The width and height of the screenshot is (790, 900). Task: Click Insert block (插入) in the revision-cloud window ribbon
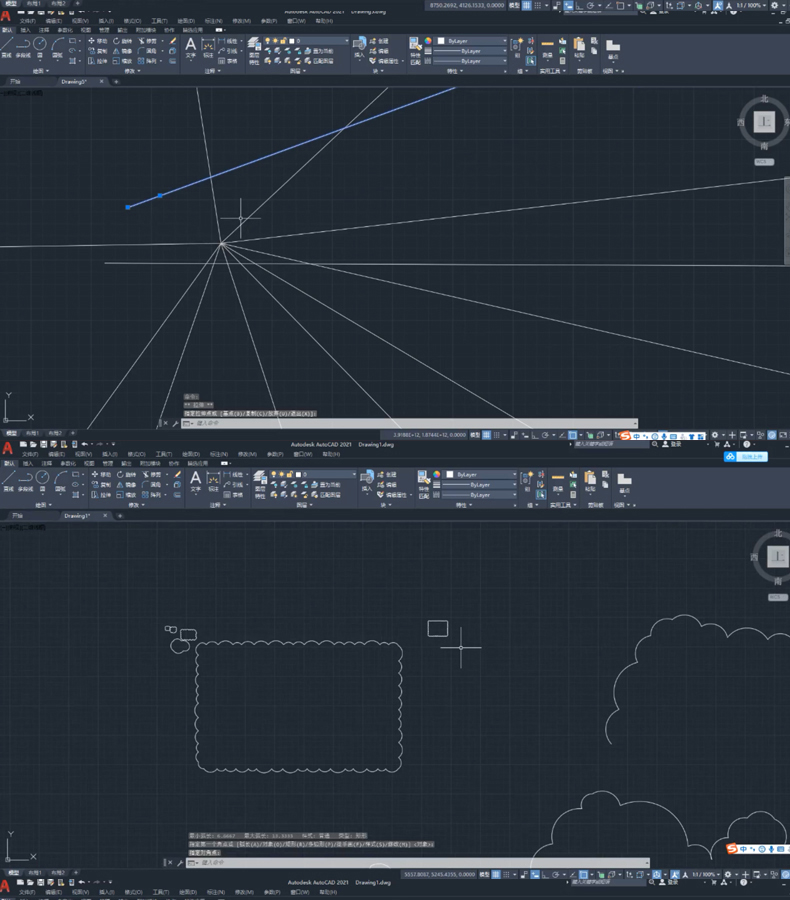(x=367, y=481)
